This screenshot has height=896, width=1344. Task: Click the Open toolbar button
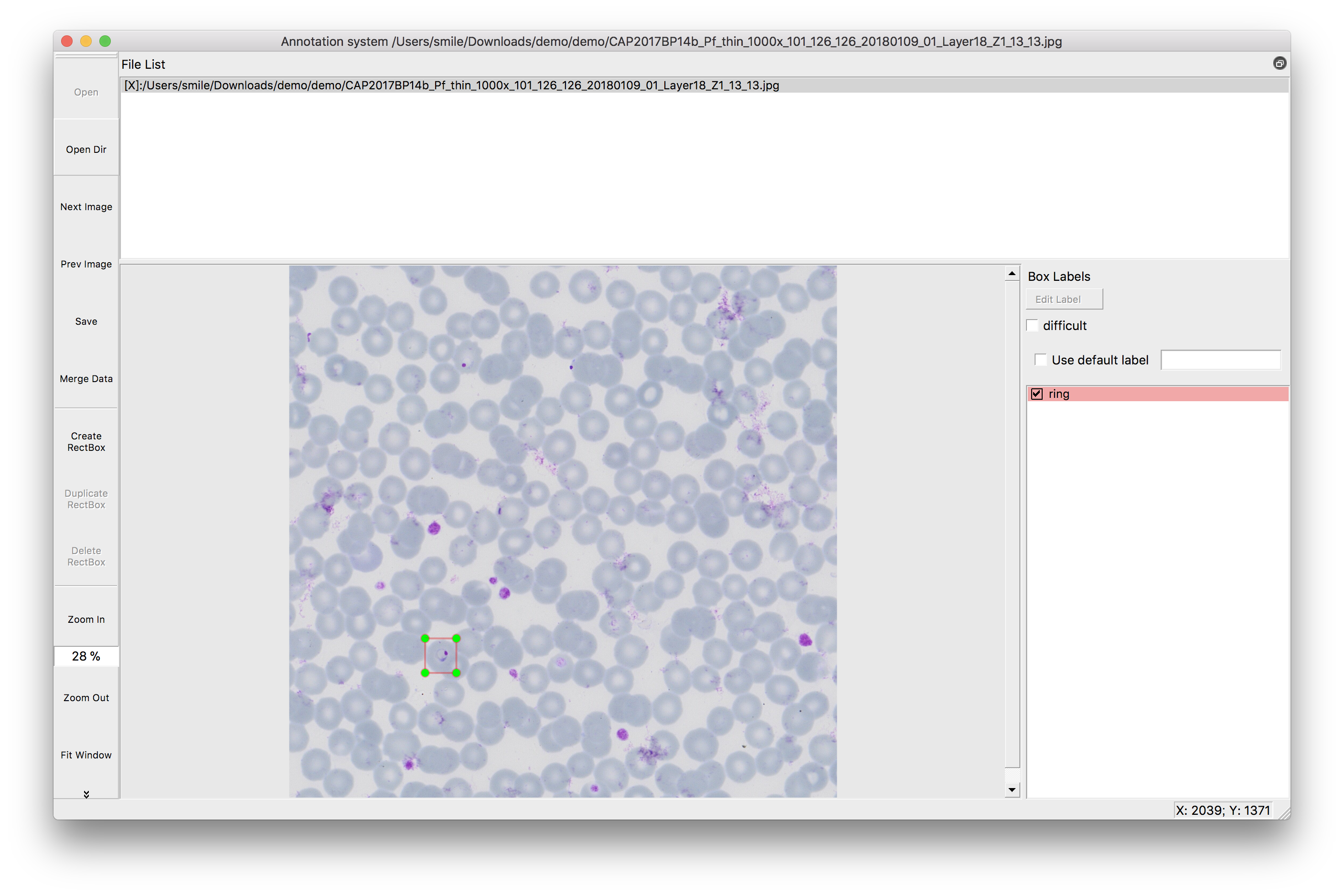(85, 92)
